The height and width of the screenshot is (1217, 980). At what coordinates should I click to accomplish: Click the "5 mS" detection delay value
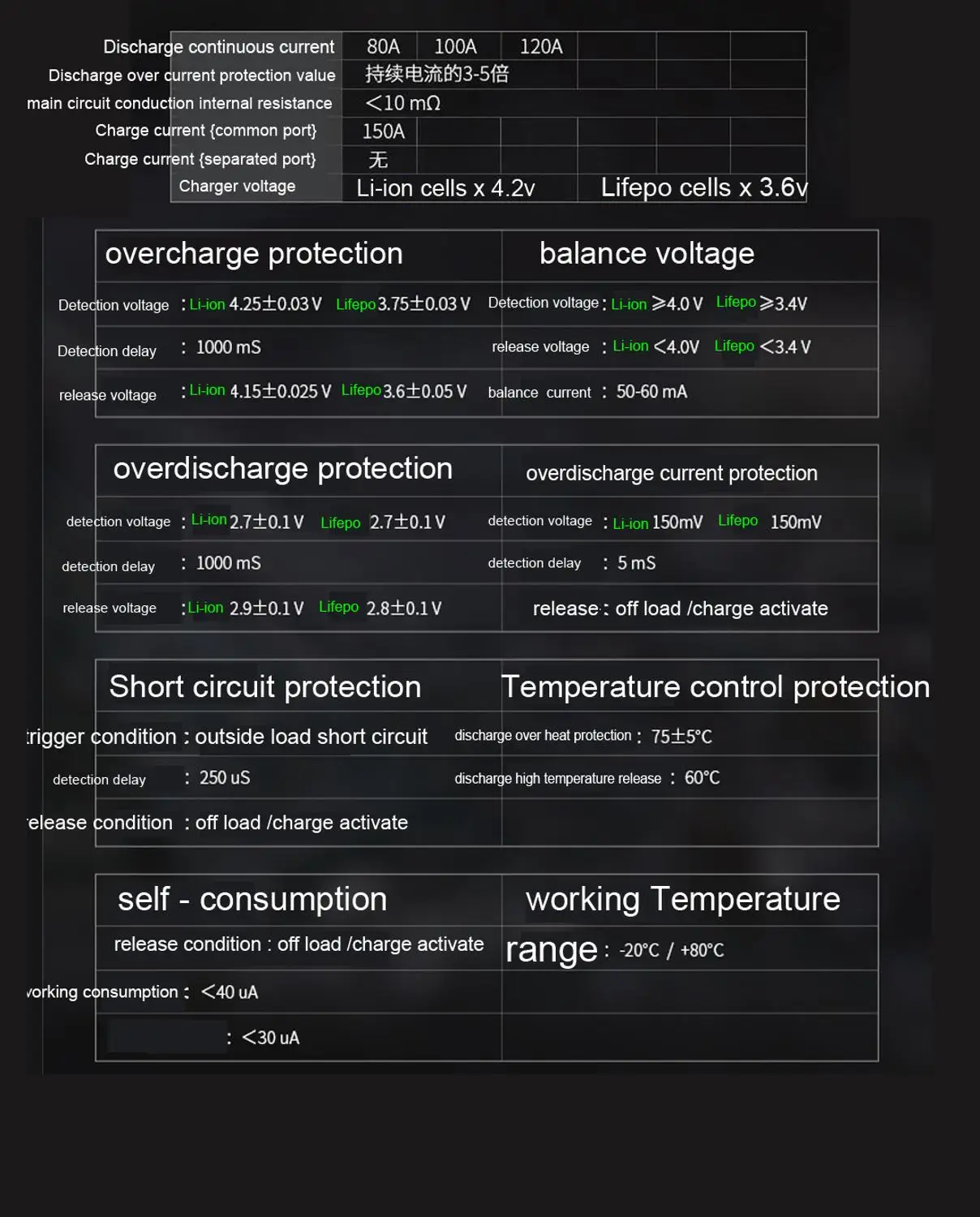pos(636,563)
